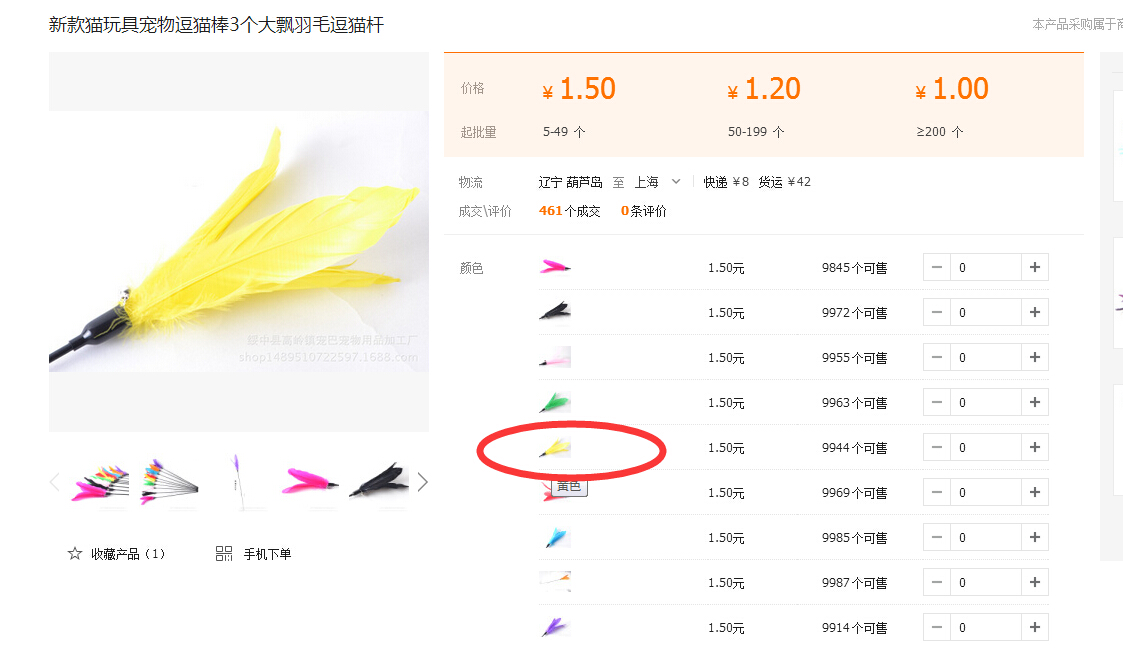Select the black feather color swatch

pos(555,312)
